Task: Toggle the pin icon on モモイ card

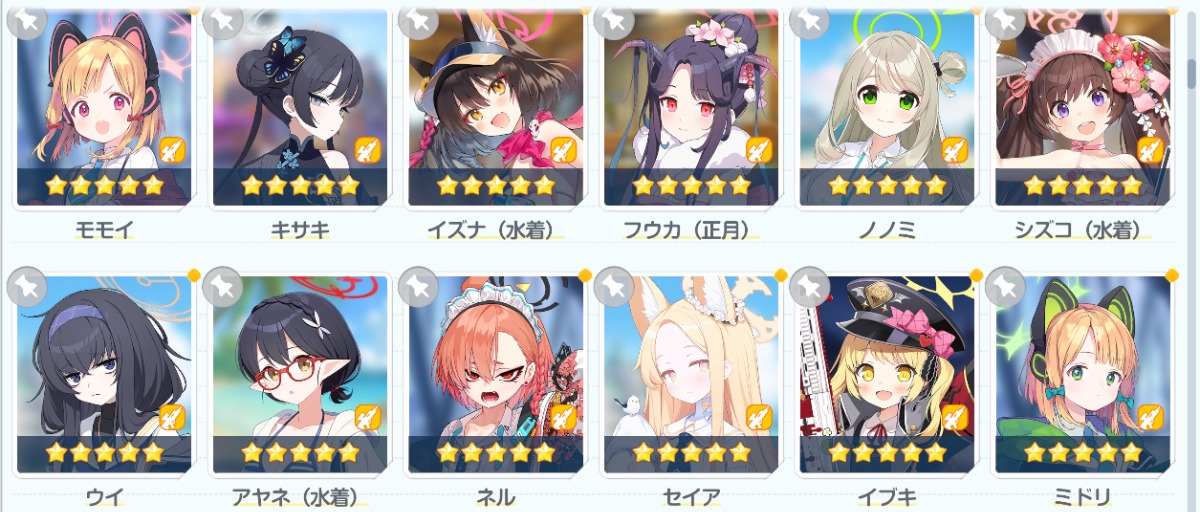Action: (x=30, y=19)
